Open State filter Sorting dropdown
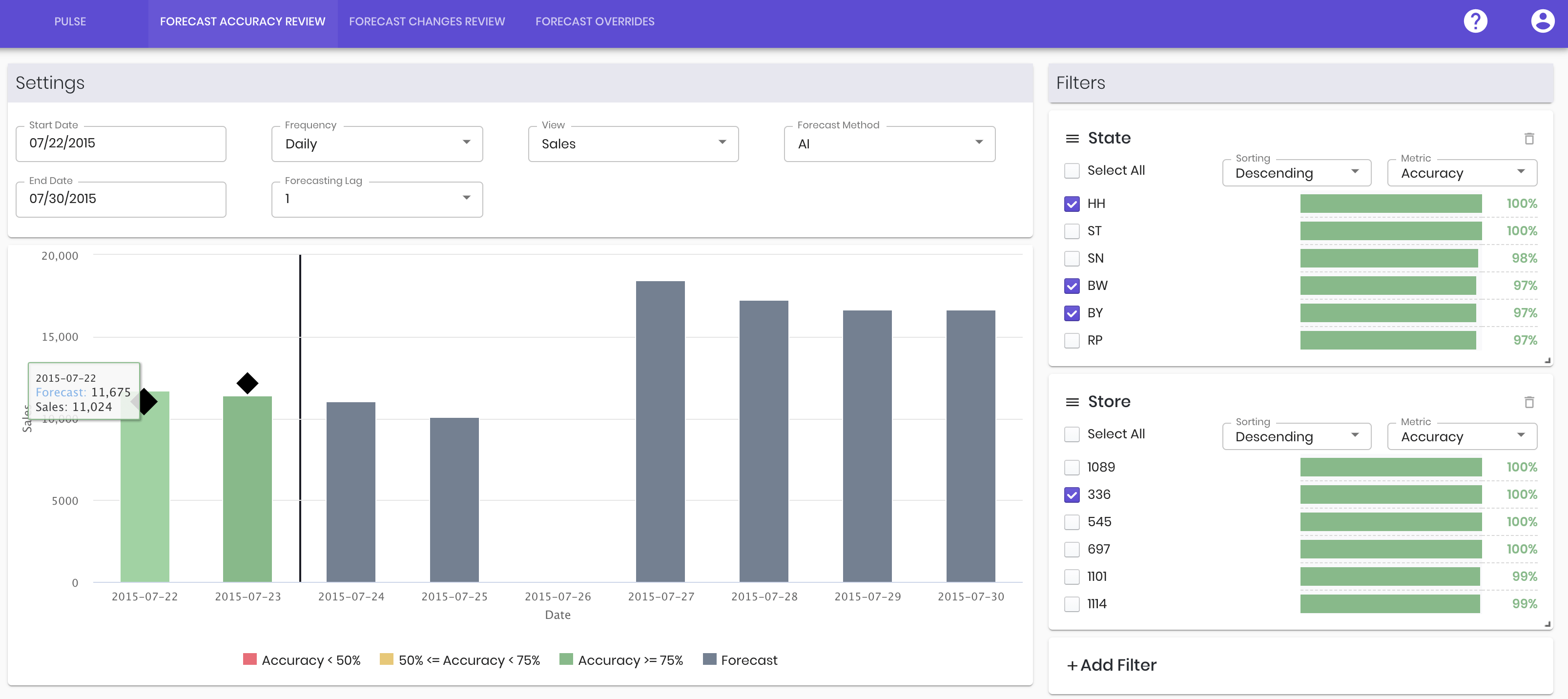The height and width of the screenshot is (699, 1568). click(x=1297, y=173)
